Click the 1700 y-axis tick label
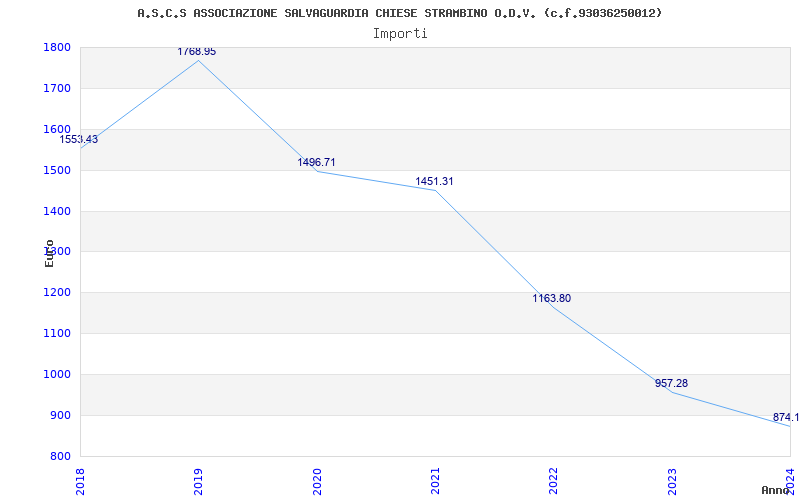 (57, 88)
